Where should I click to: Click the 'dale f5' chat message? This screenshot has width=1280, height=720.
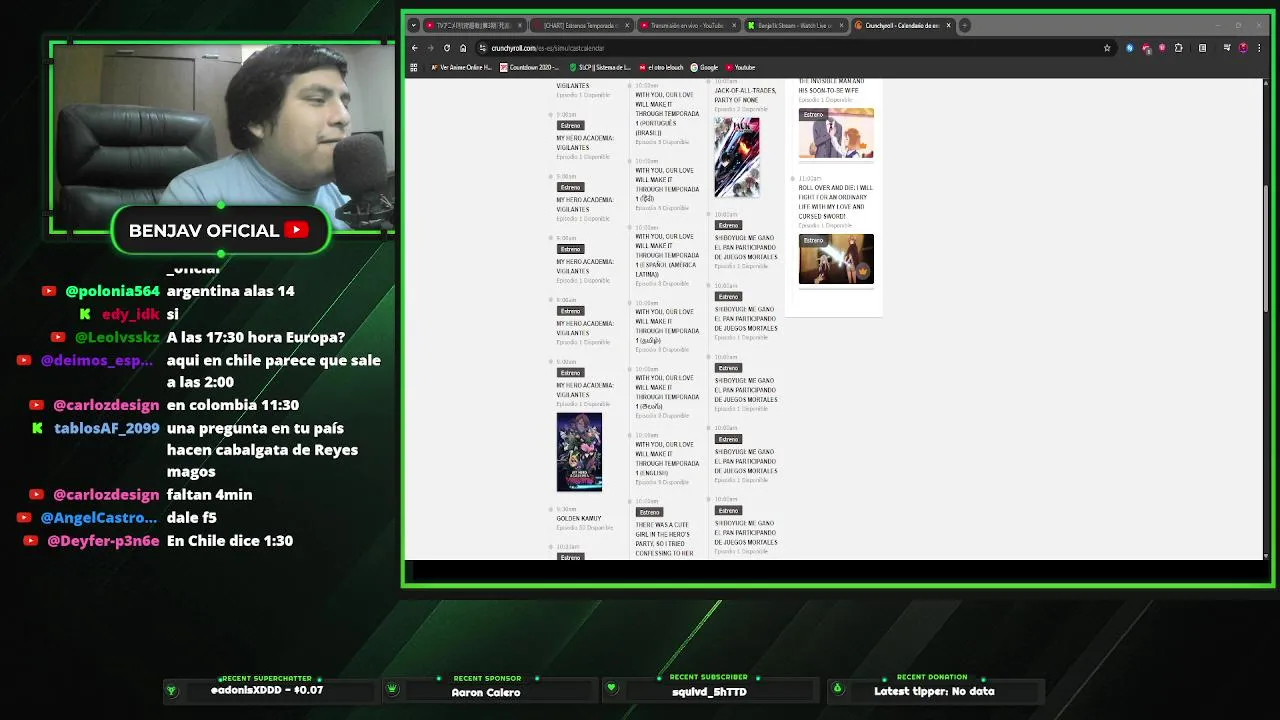tap(192, 518)
